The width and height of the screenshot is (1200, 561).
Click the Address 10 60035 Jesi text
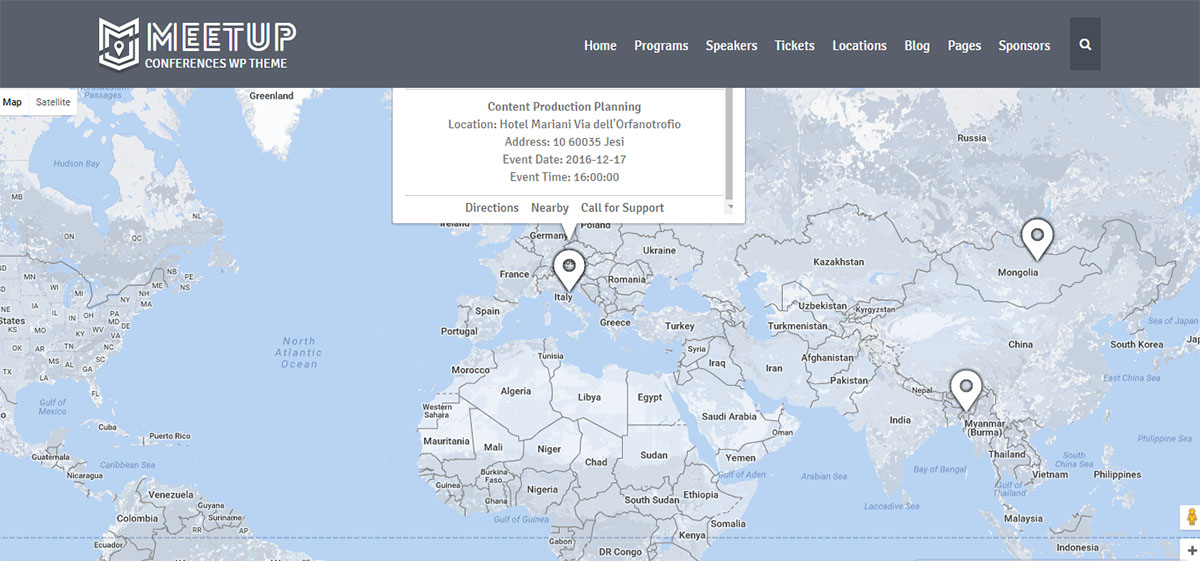pyautogui.click(x=564, y=142)
